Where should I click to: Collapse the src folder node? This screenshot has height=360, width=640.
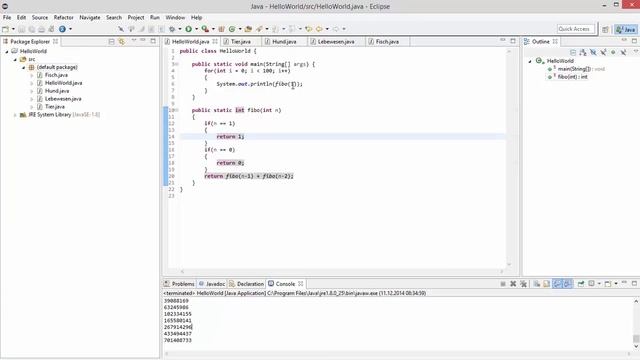pyautogui.click(x=15, y=60)
